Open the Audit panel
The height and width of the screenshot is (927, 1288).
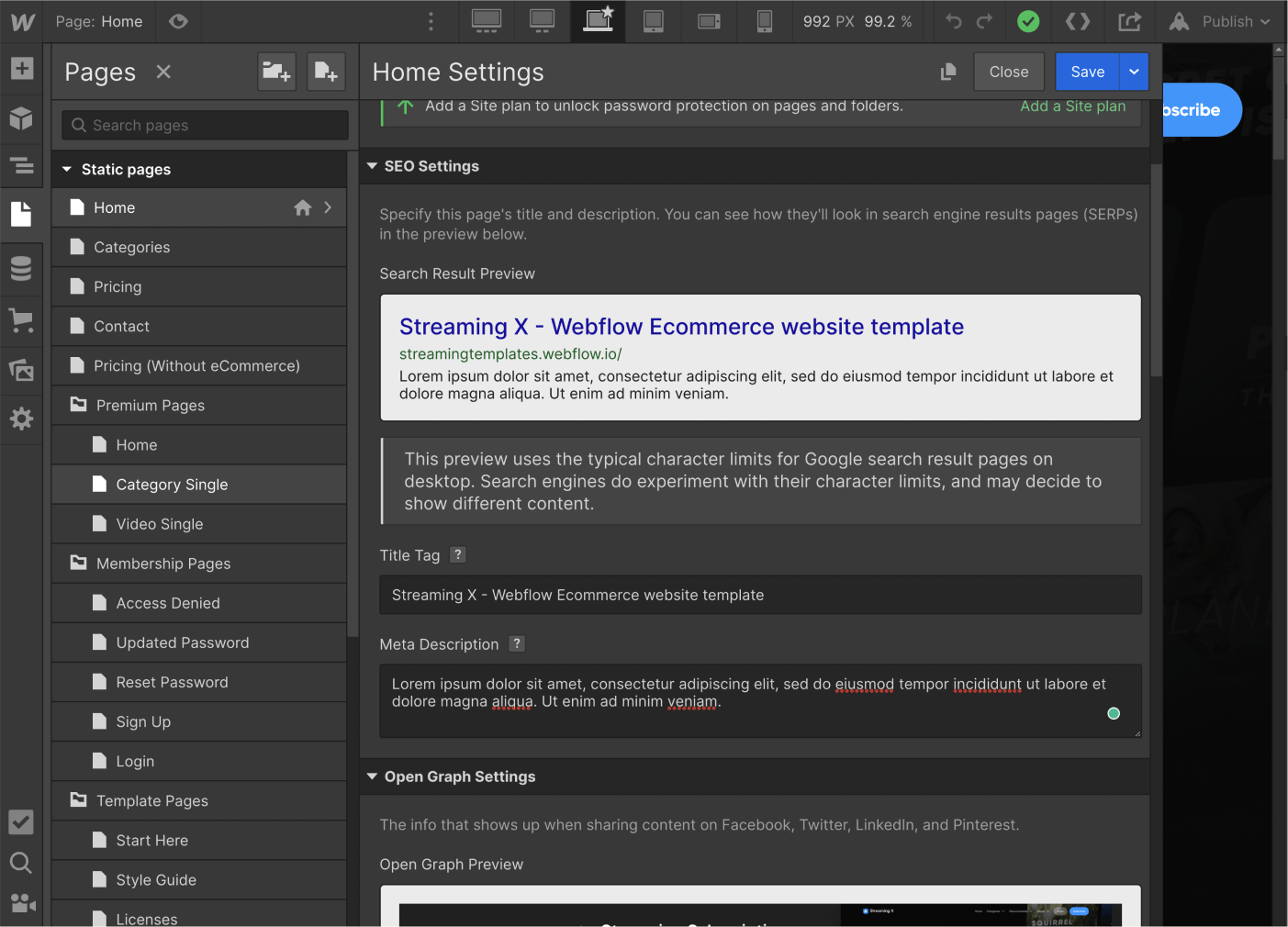point(22,821)
